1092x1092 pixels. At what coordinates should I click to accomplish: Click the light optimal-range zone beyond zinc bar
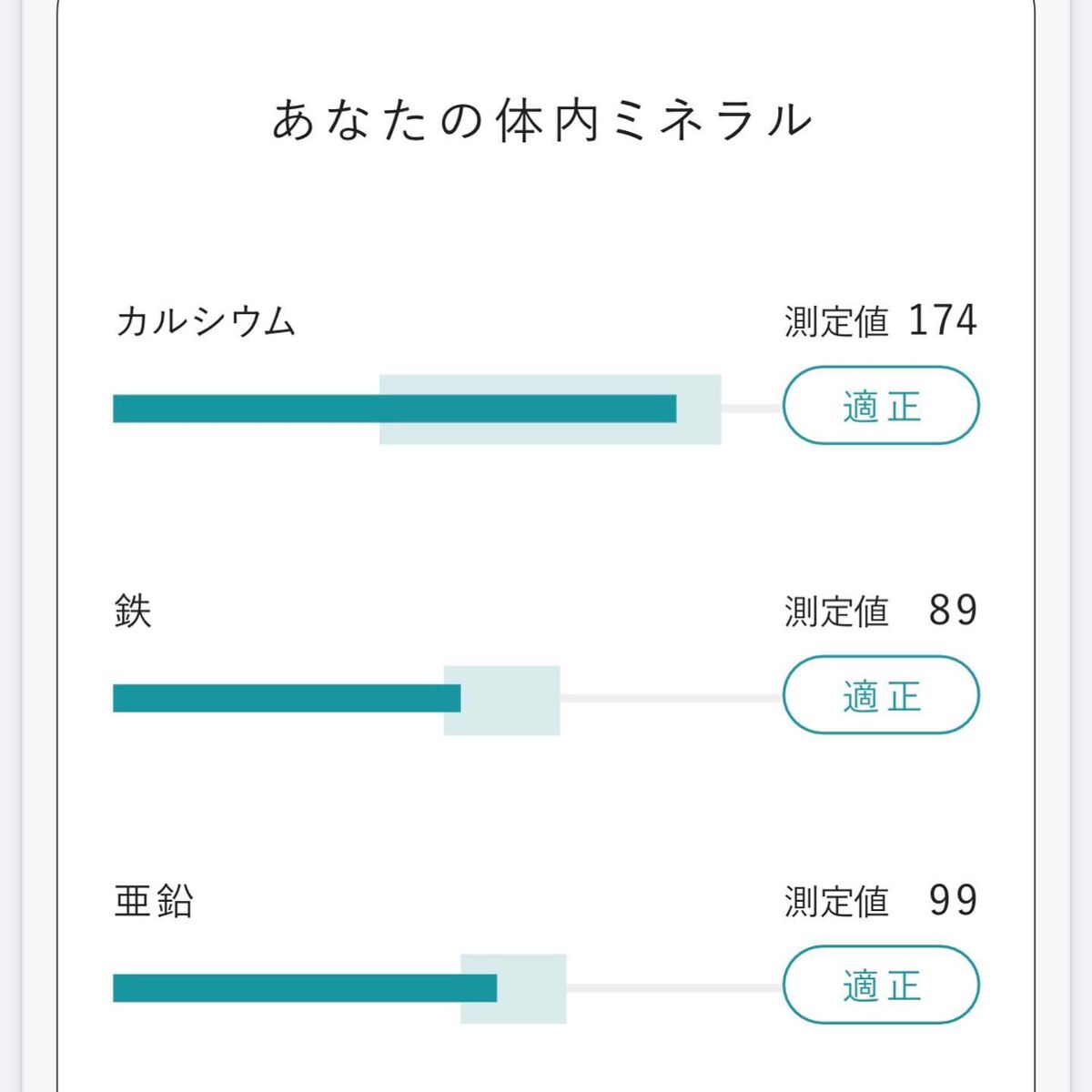tap(531, 988)
